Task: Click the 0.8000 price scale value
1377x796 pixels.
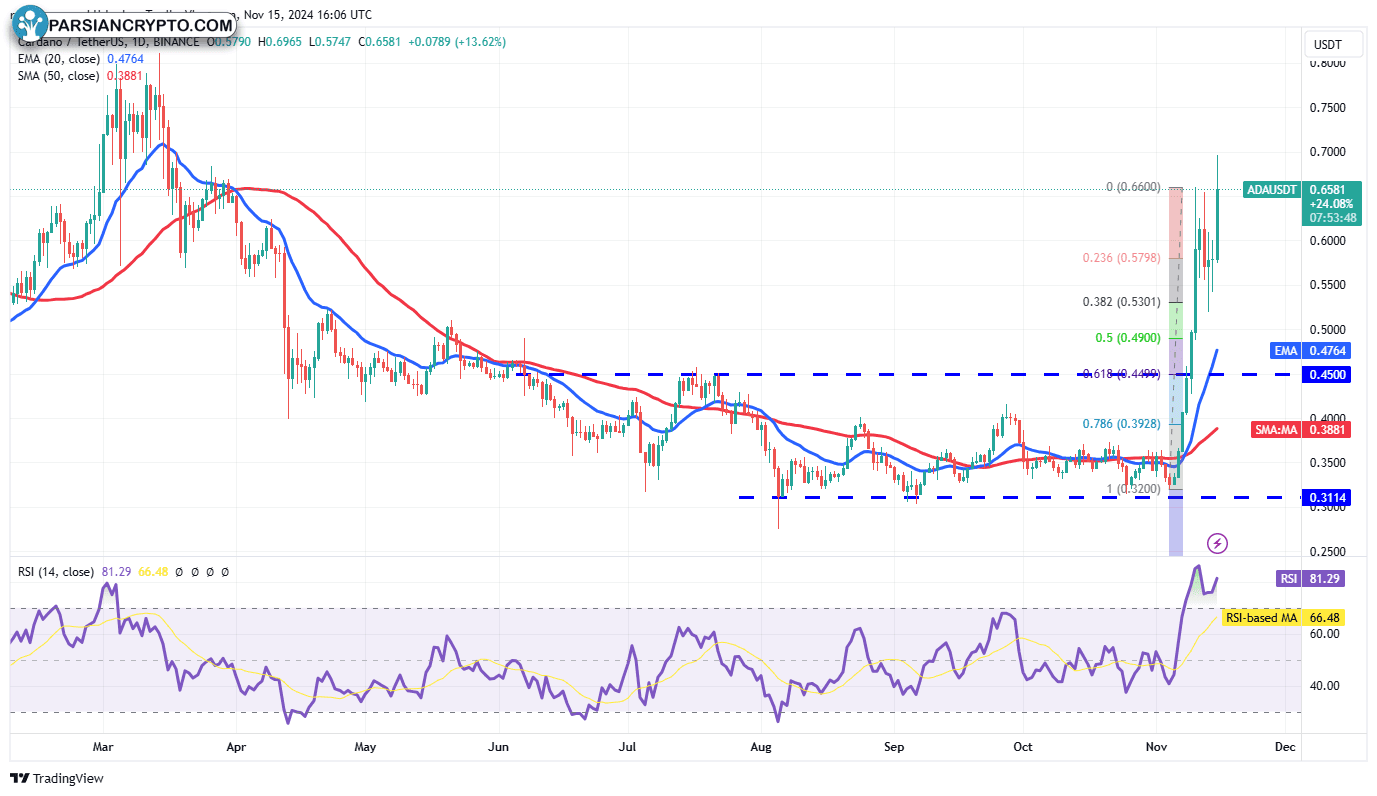Action: (1328, 63)
